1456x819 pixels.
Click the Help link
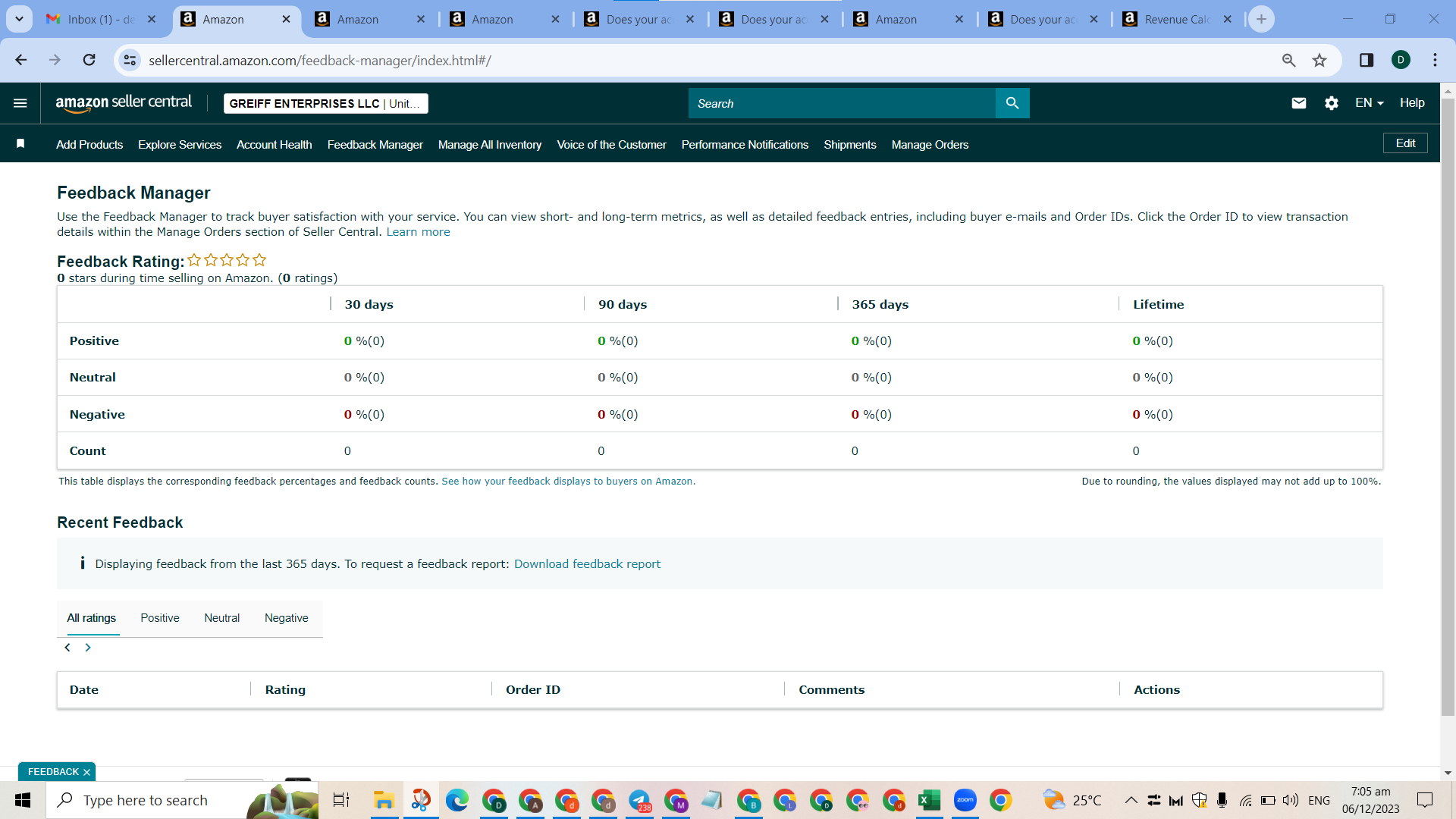pos(1412,103)
